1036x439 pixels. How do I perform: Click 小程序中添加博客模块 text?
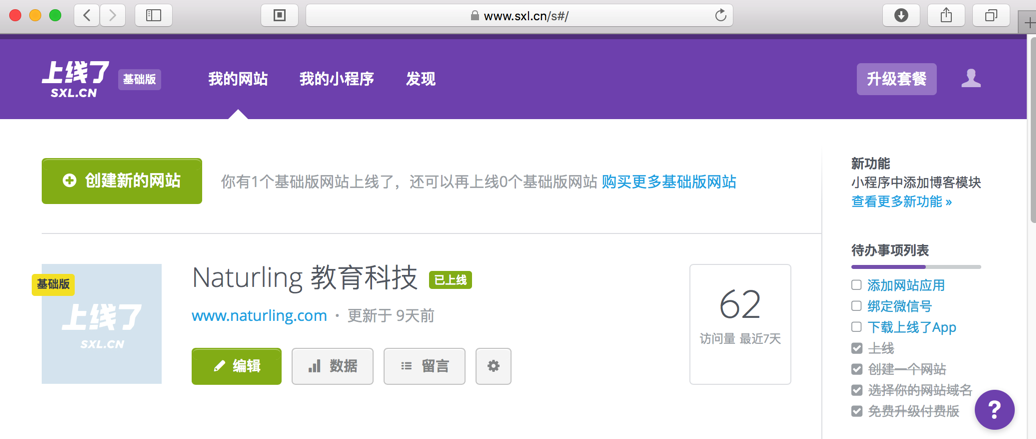click(916, 182)
